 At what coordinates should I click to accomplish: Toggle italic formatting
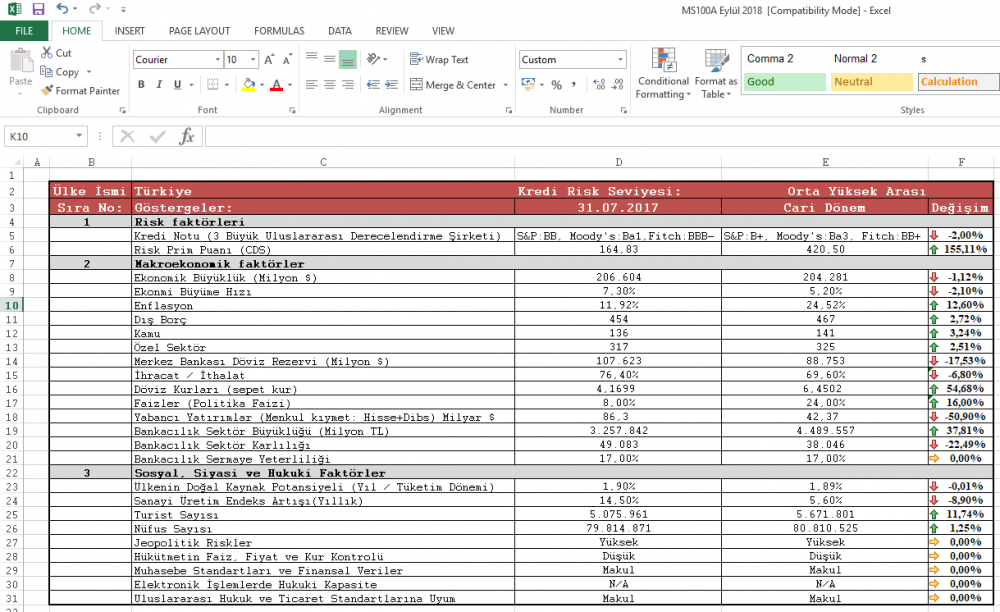(159, 85)
